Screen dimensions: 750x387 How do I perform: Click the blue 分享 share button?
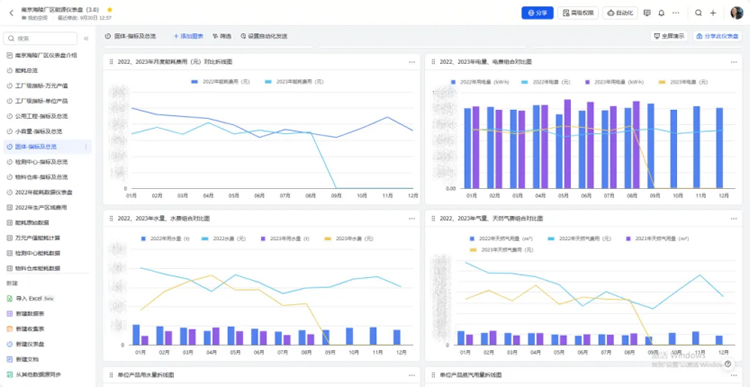(x=537, y=13)
